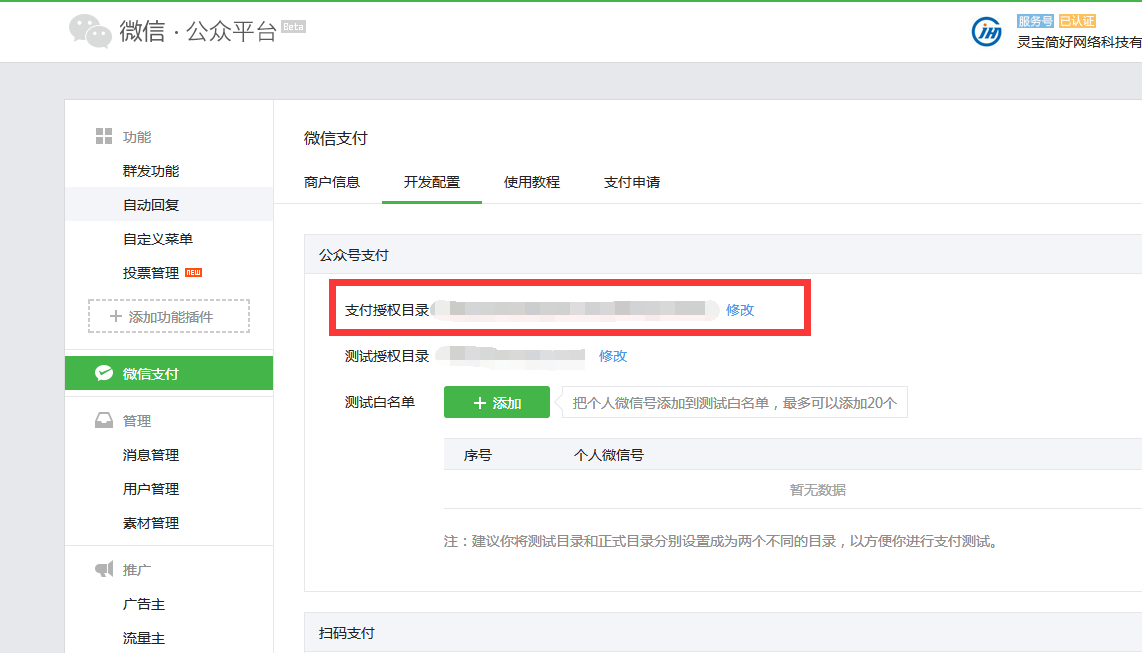Switch to 商户信息 tab

[332, 182]
